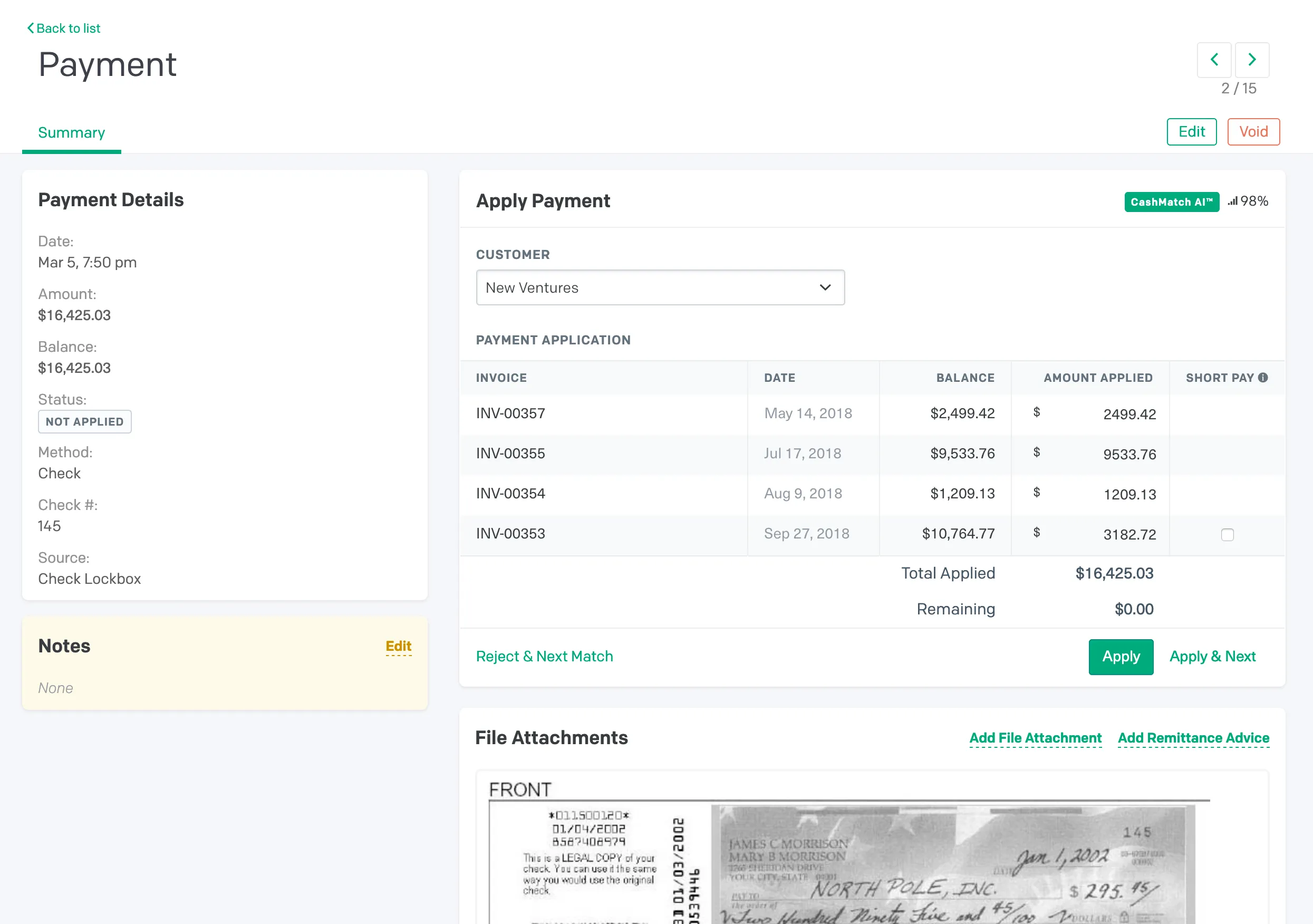1313x924 pixels.
Task: Click the Edit payment button
Action: [x=1192, y=132]
